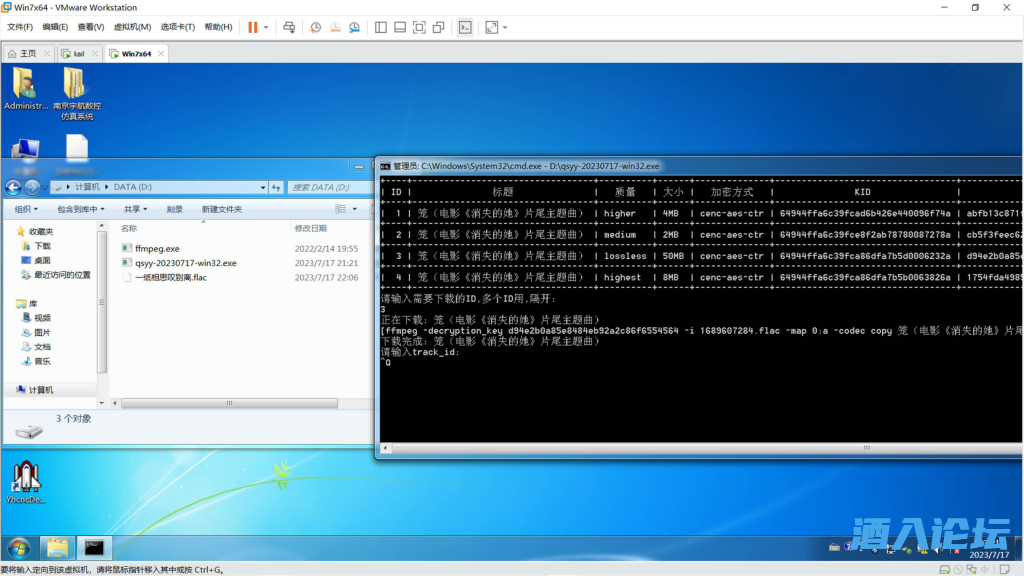Click the horizontal scrollbar in file list
The width and height of the screenshot is (1024, 576).
[230, 403]
